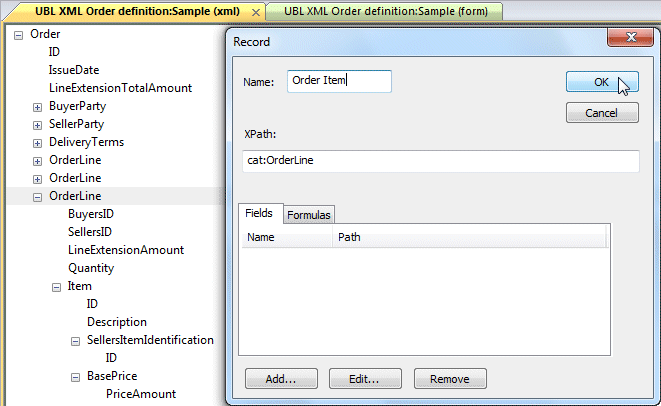661x406 pixels.
Task: Select the highlighted OrderLine label
Action: coord(75,196)
